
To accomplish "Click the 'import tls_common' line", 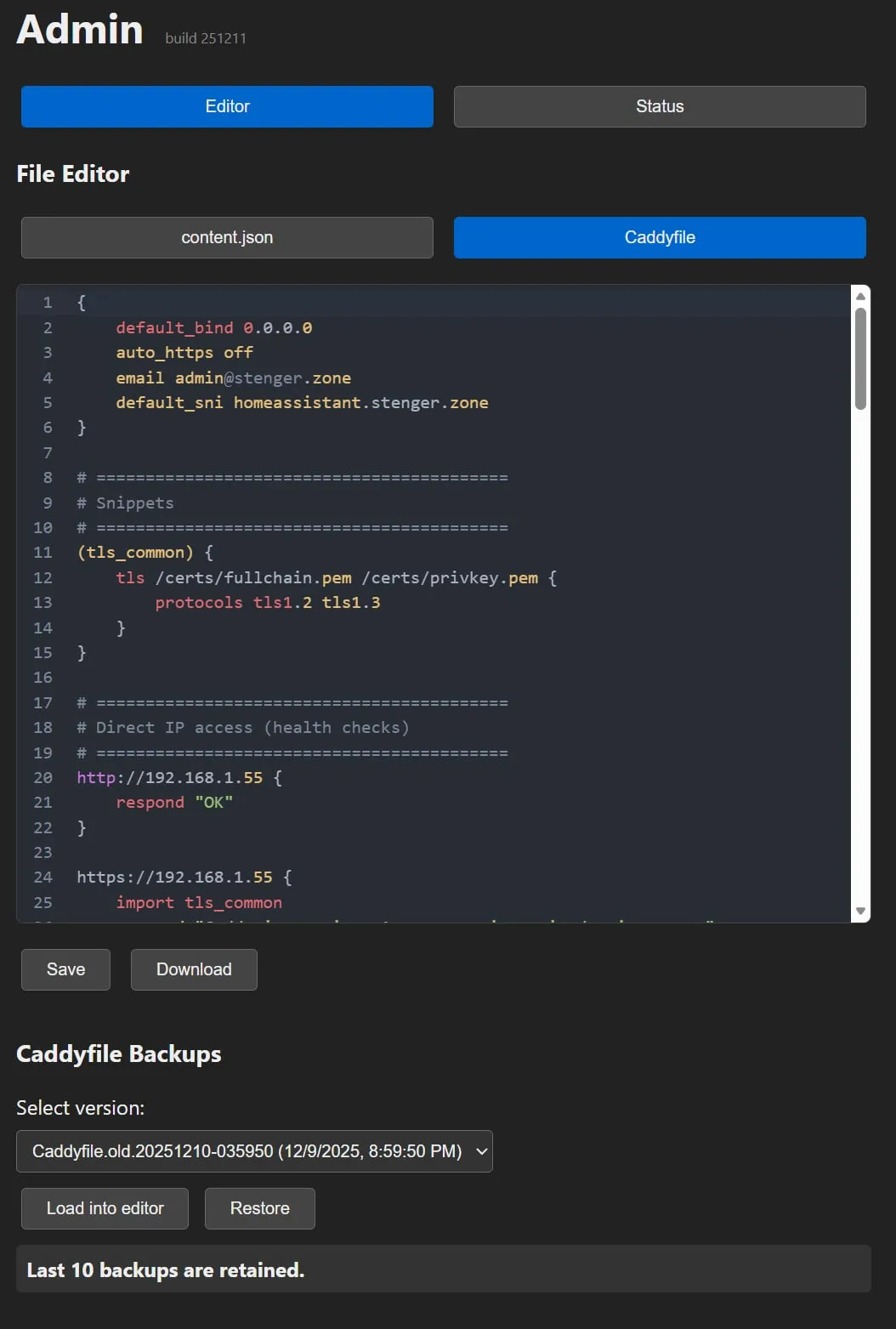I will [x=199, y=902].
